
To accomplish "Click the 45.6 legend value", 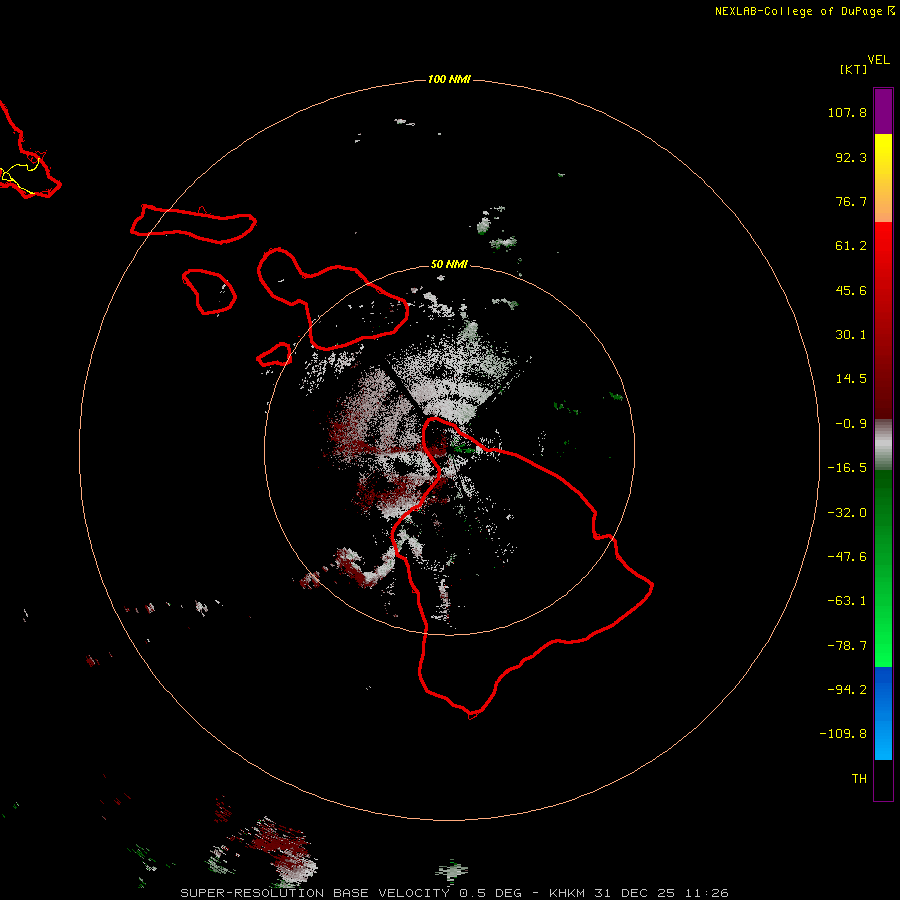I will (851, 290).
